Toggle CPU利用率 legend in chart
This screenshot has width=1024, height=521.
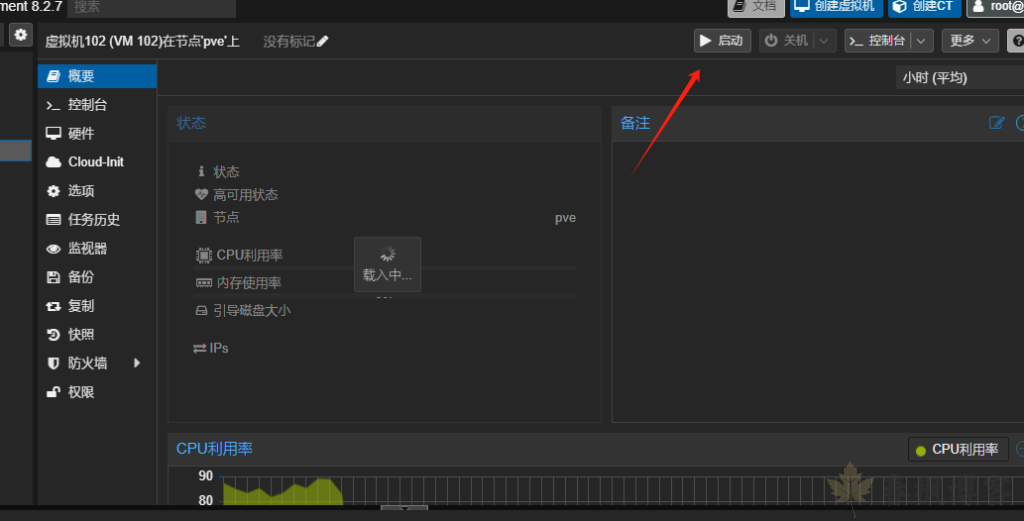958,449
